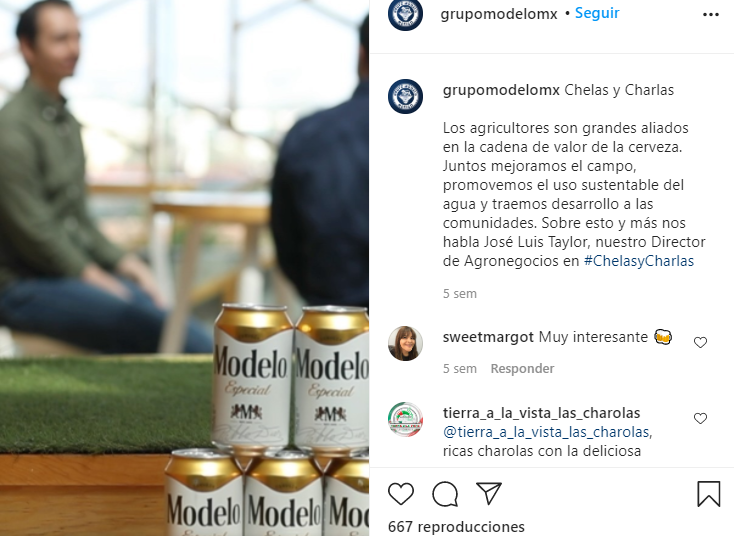Like sweetmargot's comment heart
The image size is (734, 536).
[x=700, y=343]
